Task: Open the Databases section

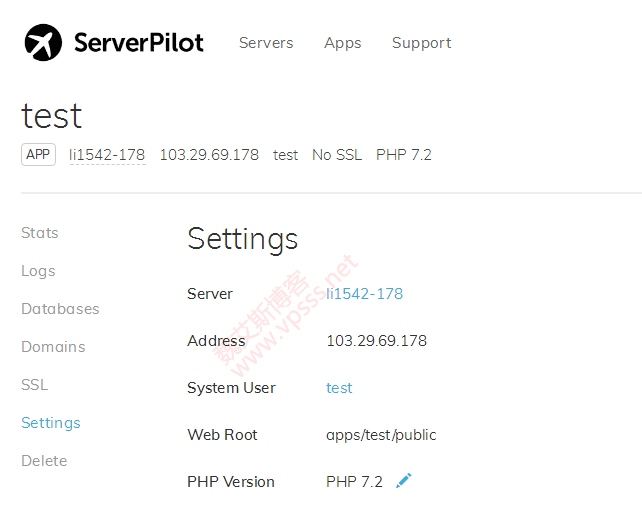Action: [60, 309]
